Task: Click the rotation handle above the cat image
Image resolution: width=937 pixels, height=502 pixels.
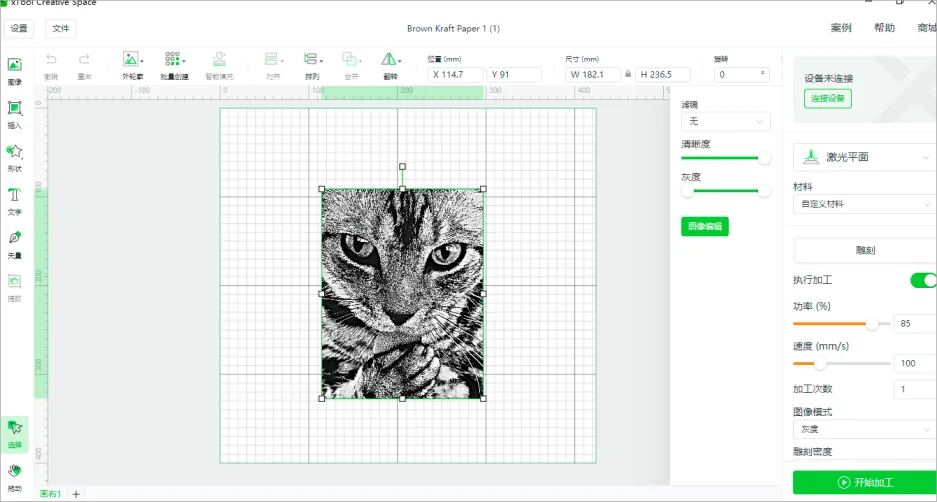Action: click(402, 167)
